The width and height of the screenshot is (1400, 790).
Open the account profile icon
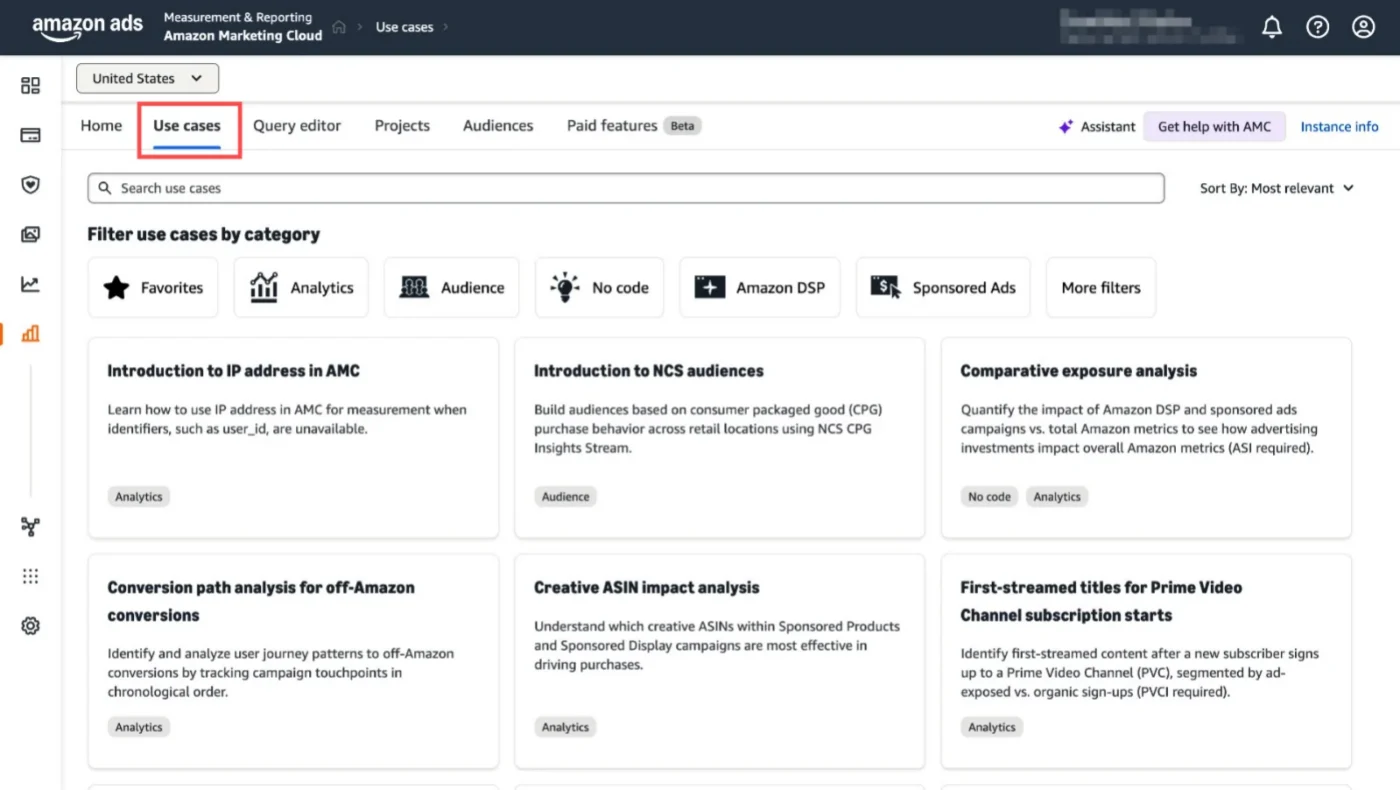(1363, 27)
